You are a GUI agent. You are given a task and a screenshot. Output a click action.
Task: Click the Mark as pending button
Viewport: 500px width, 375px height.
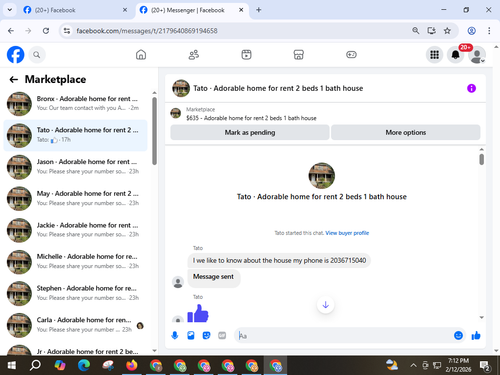pyautogui.click(x=250, y=132)
